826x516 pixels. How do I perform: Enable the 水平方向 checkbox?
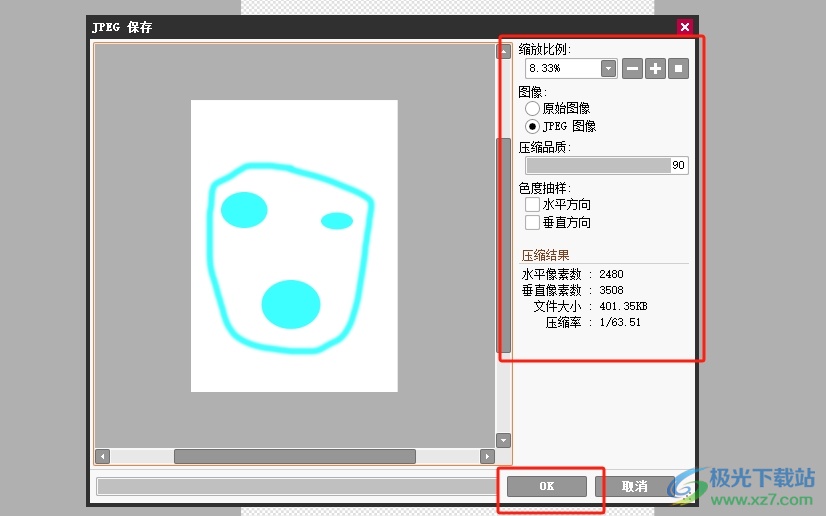tap(532, 204)
